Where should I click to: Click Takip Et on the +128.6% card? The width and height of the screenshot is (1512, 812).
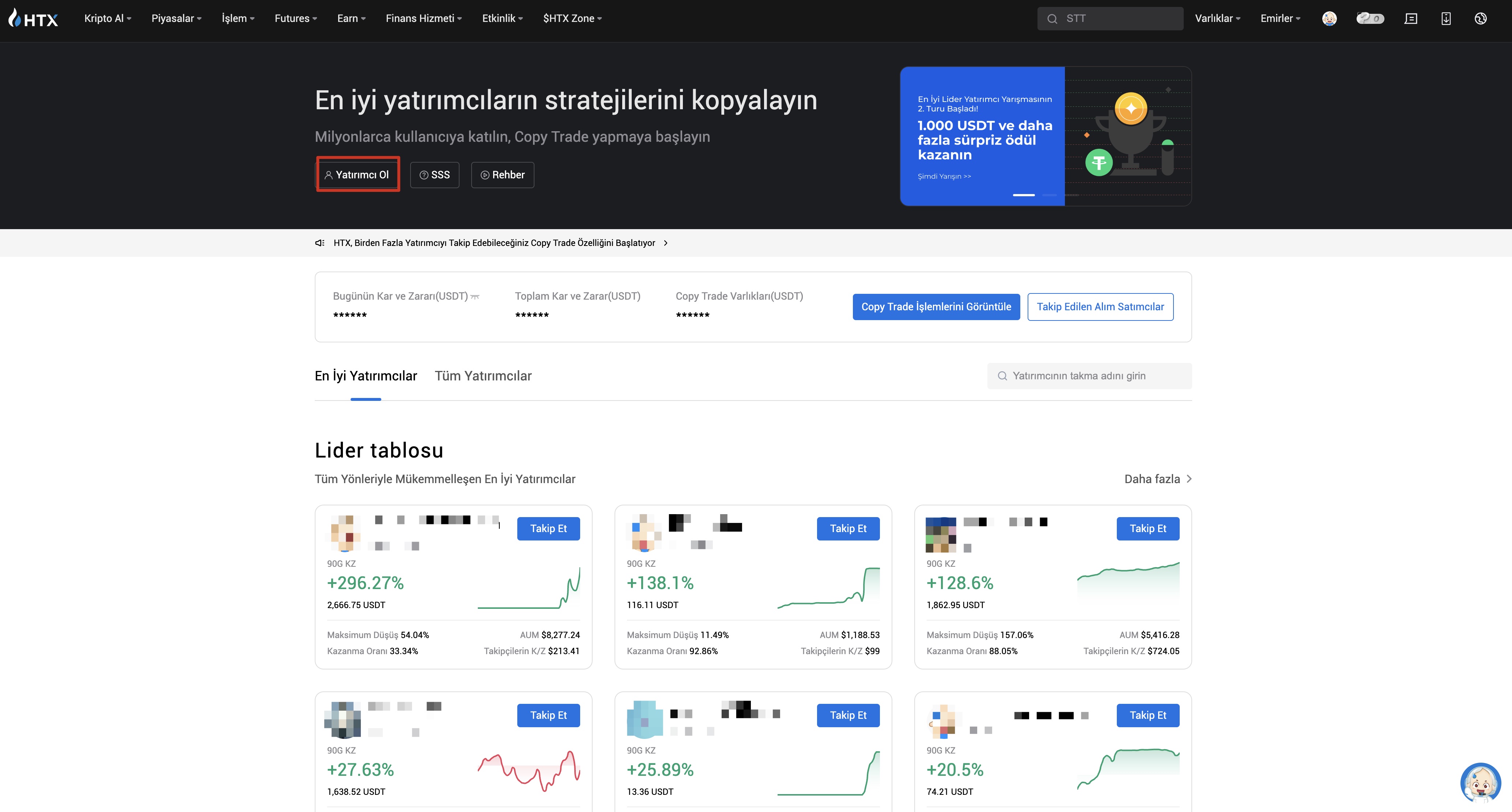(x=1148, y=529)
